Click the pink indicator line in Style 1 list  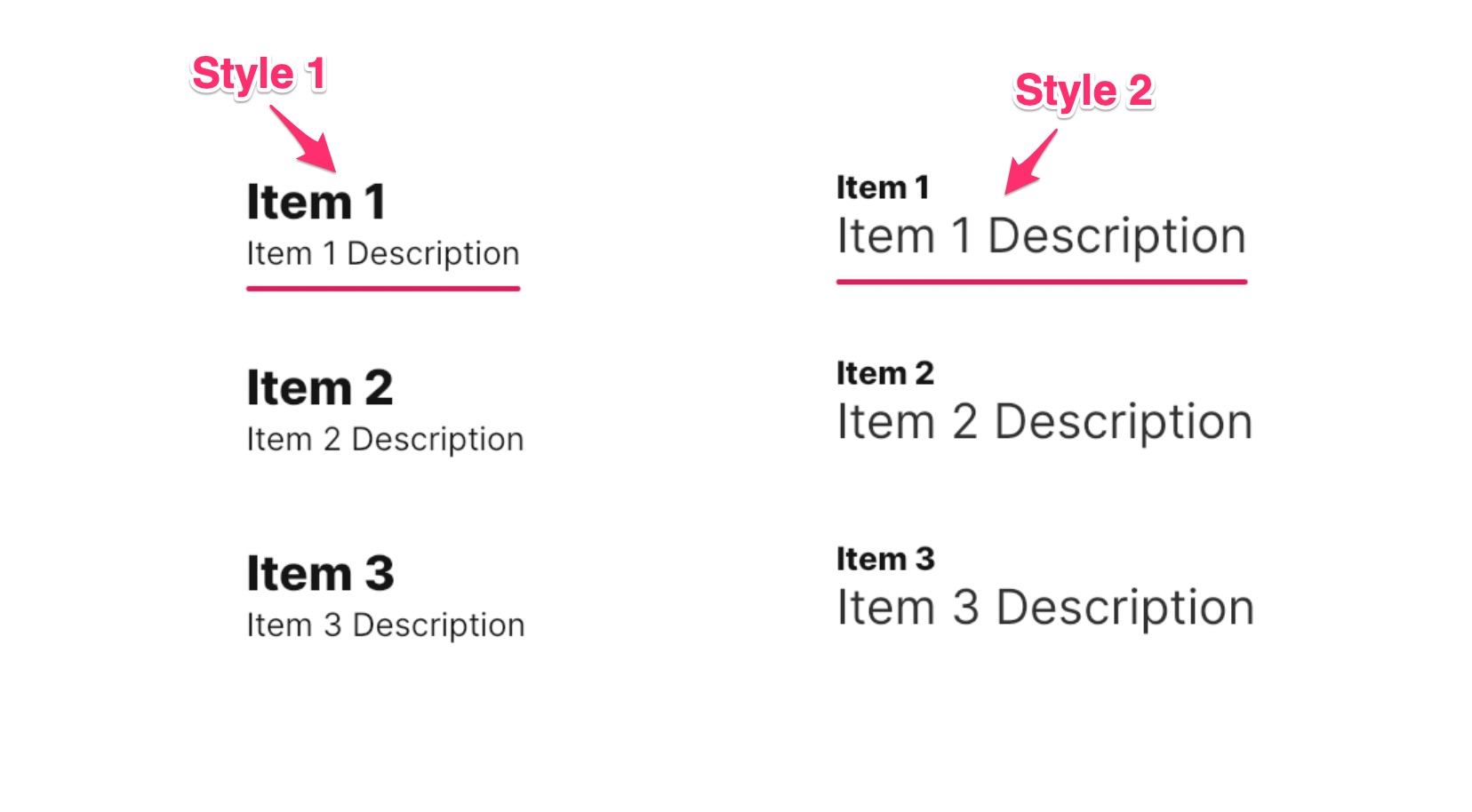[382, 288]
